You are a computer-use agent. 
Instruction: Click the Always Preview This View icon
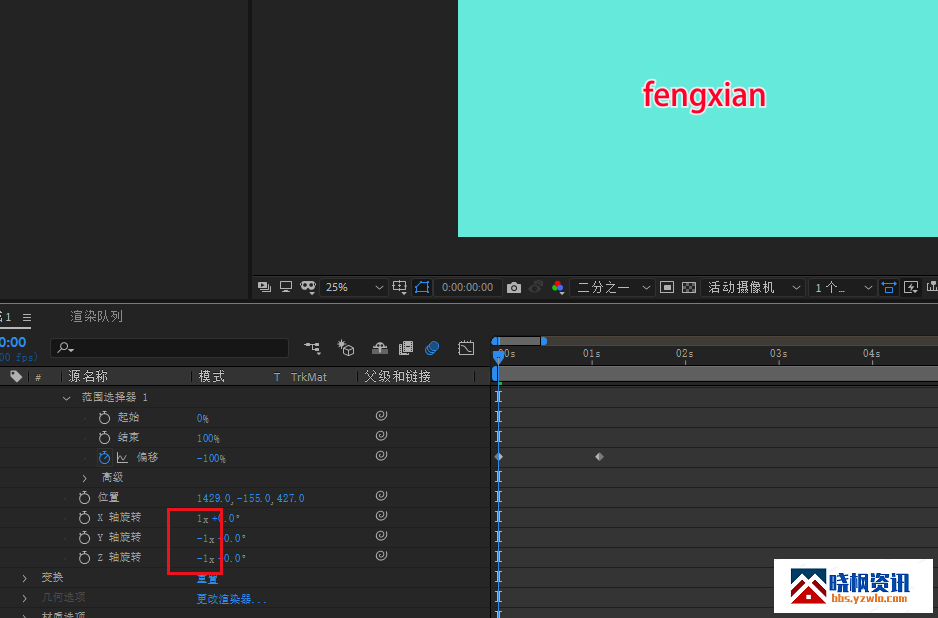click(264, 287)
